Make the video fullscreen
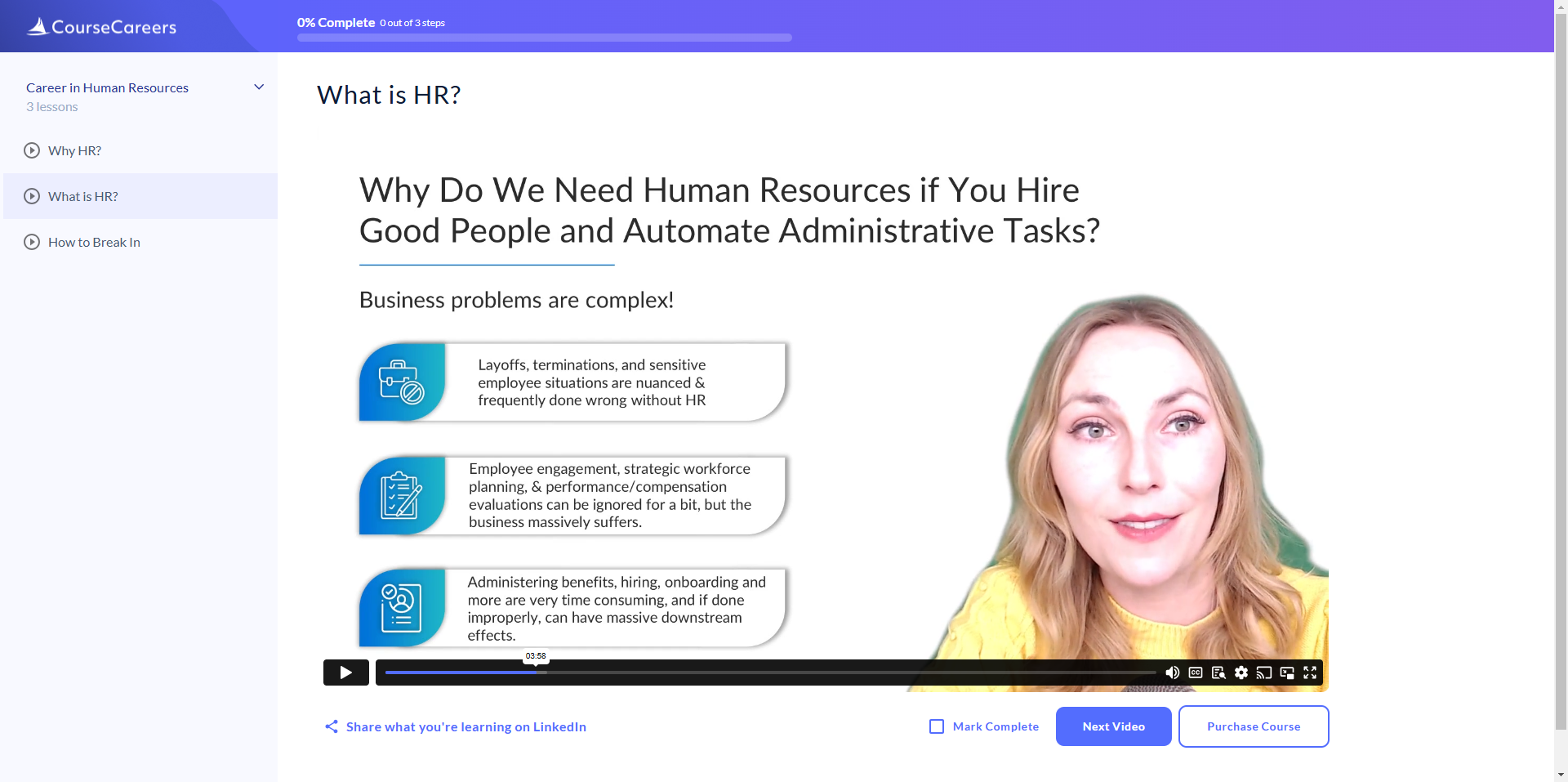This screenshot has height=782, width=1568. click(x=1311, y=673)
